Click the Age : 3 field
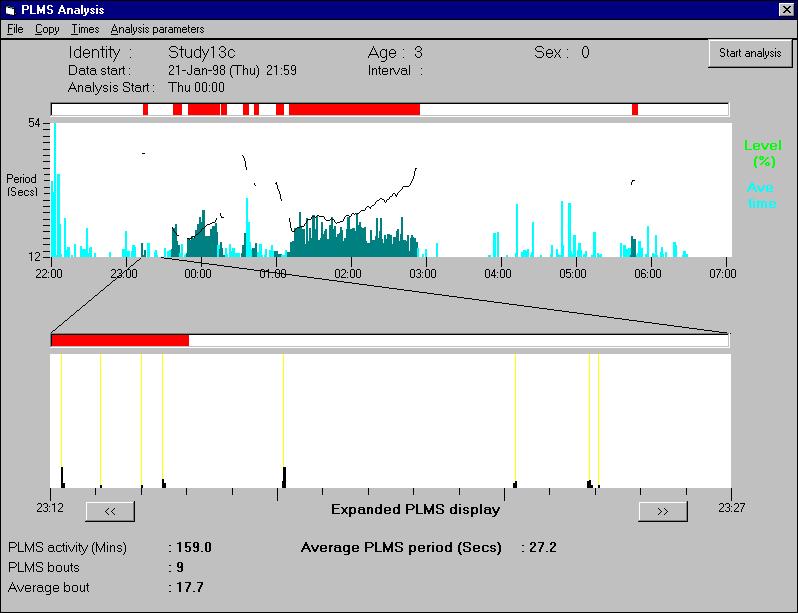The width and height of the screenshot is (798, 613). coord(395,52)
